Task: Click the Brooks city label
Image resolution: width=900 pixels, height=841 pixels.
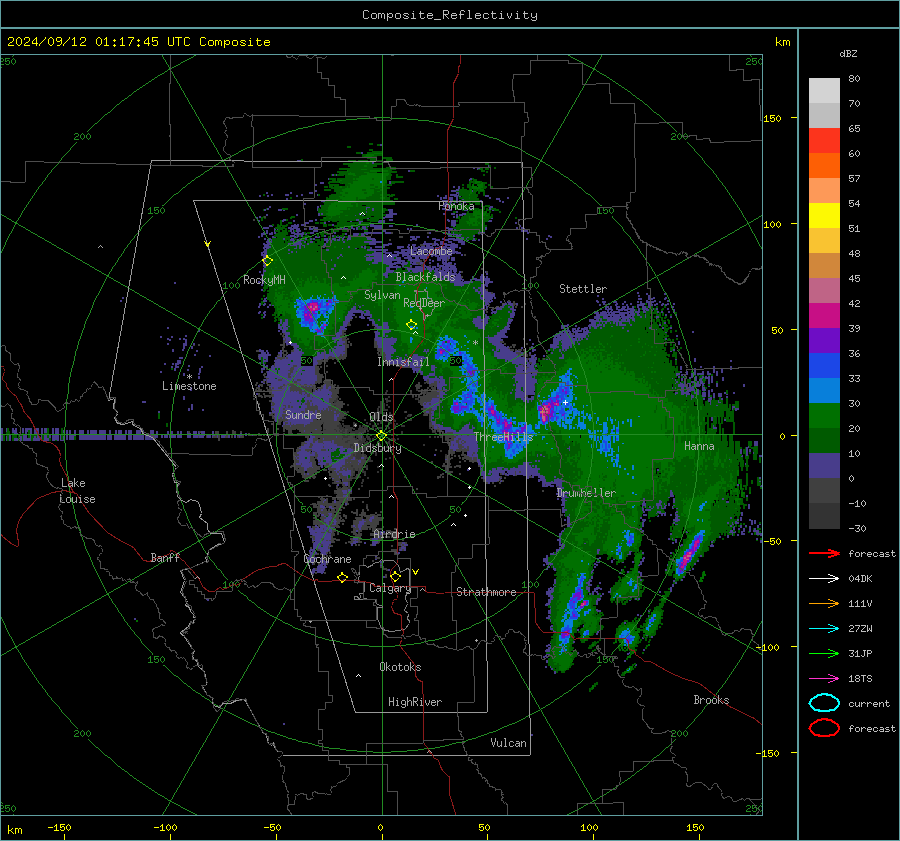Action: [x=711, y=700]
